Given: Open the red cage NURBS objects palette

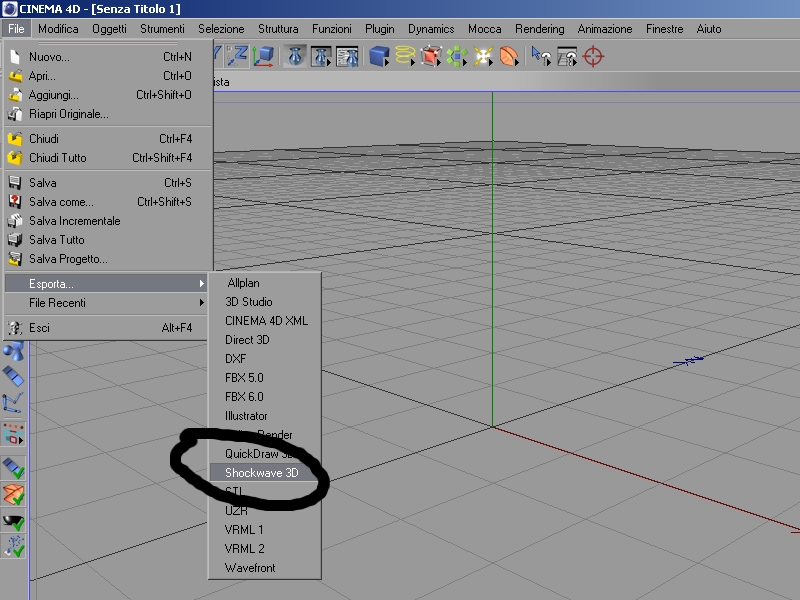Looking at the screenshot, I should (x=431, y=56).
